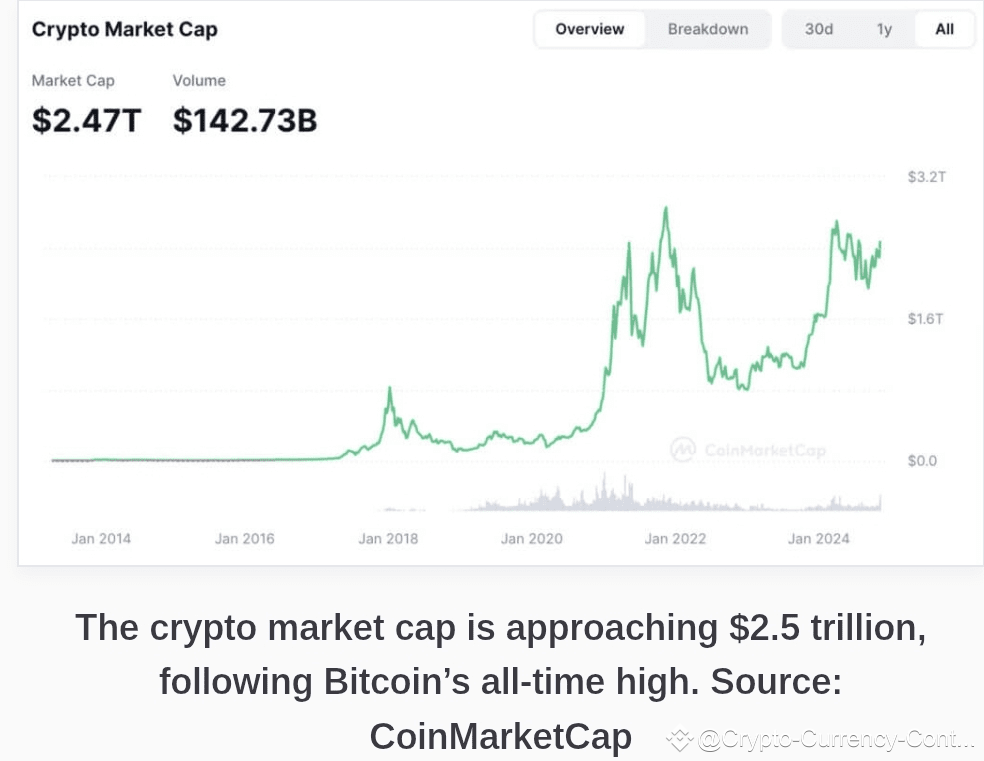Click the Jan 2016 x-axis label
Viewport: 984px width, 761px height.
[x=244, y=538]
